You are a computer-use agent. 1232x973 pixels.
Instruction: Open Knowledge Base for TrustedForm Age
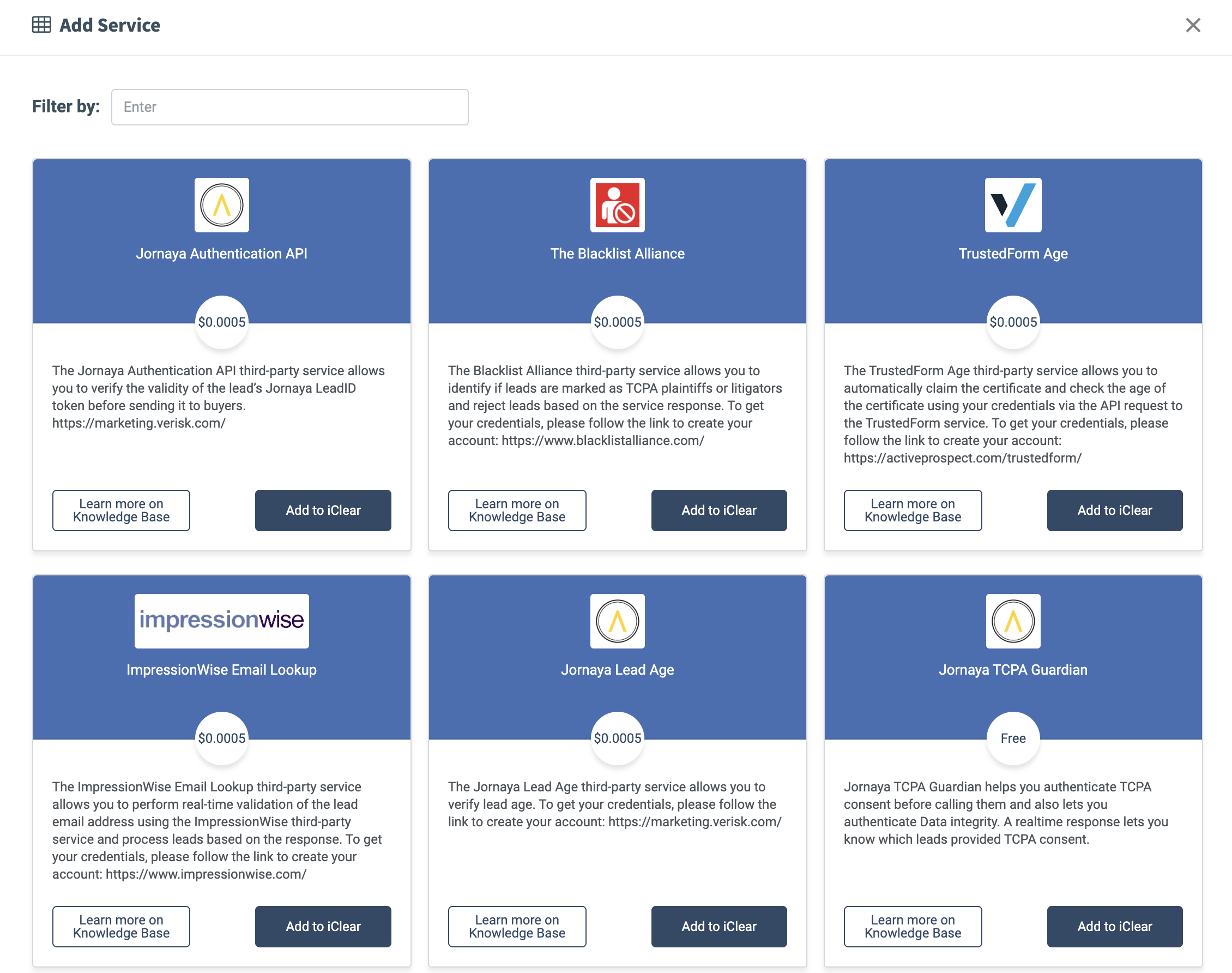913,510
